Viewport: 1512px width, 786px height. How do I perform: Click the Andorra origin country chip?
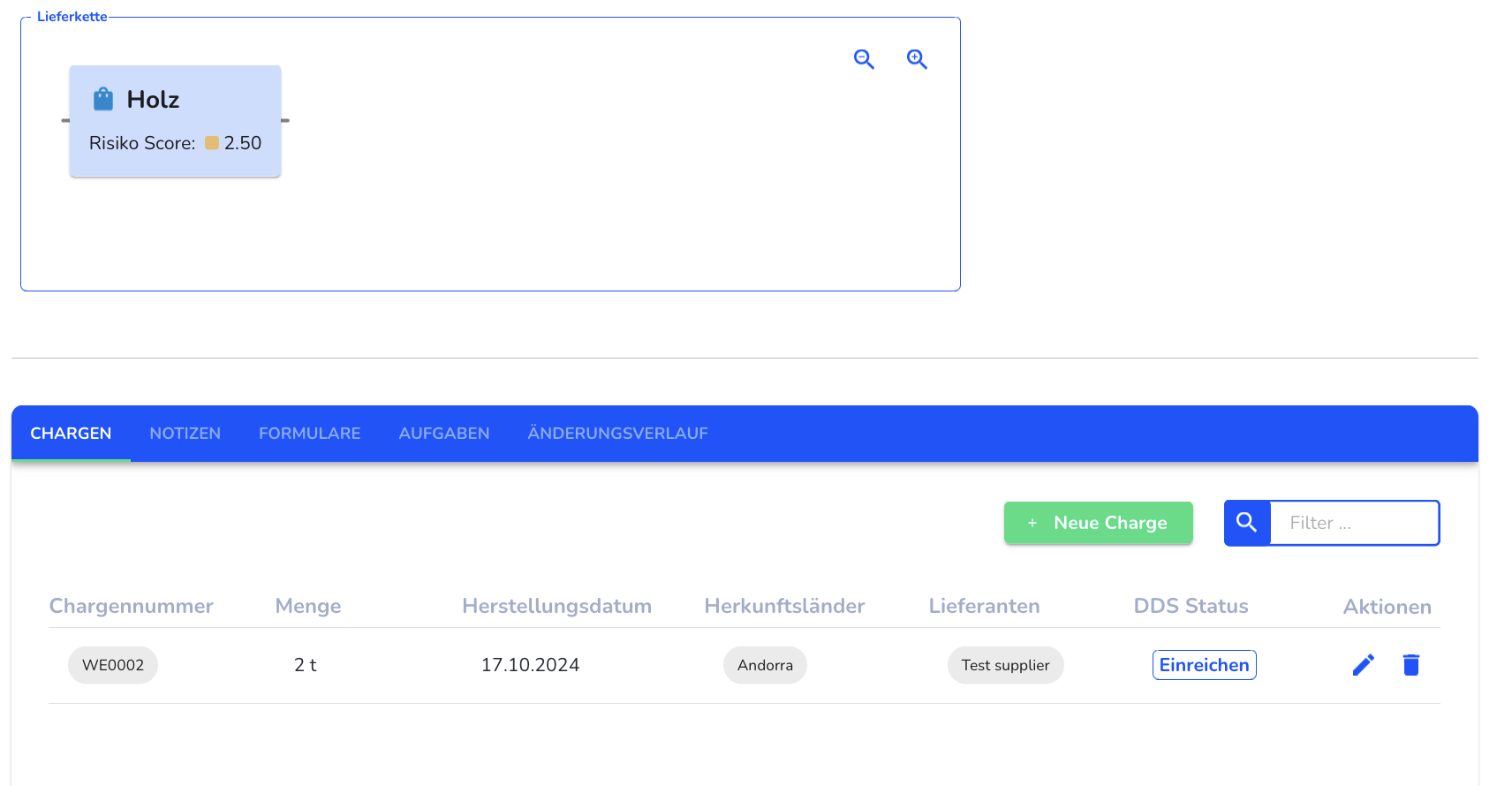pyautogui.click(x=765, y=665)
